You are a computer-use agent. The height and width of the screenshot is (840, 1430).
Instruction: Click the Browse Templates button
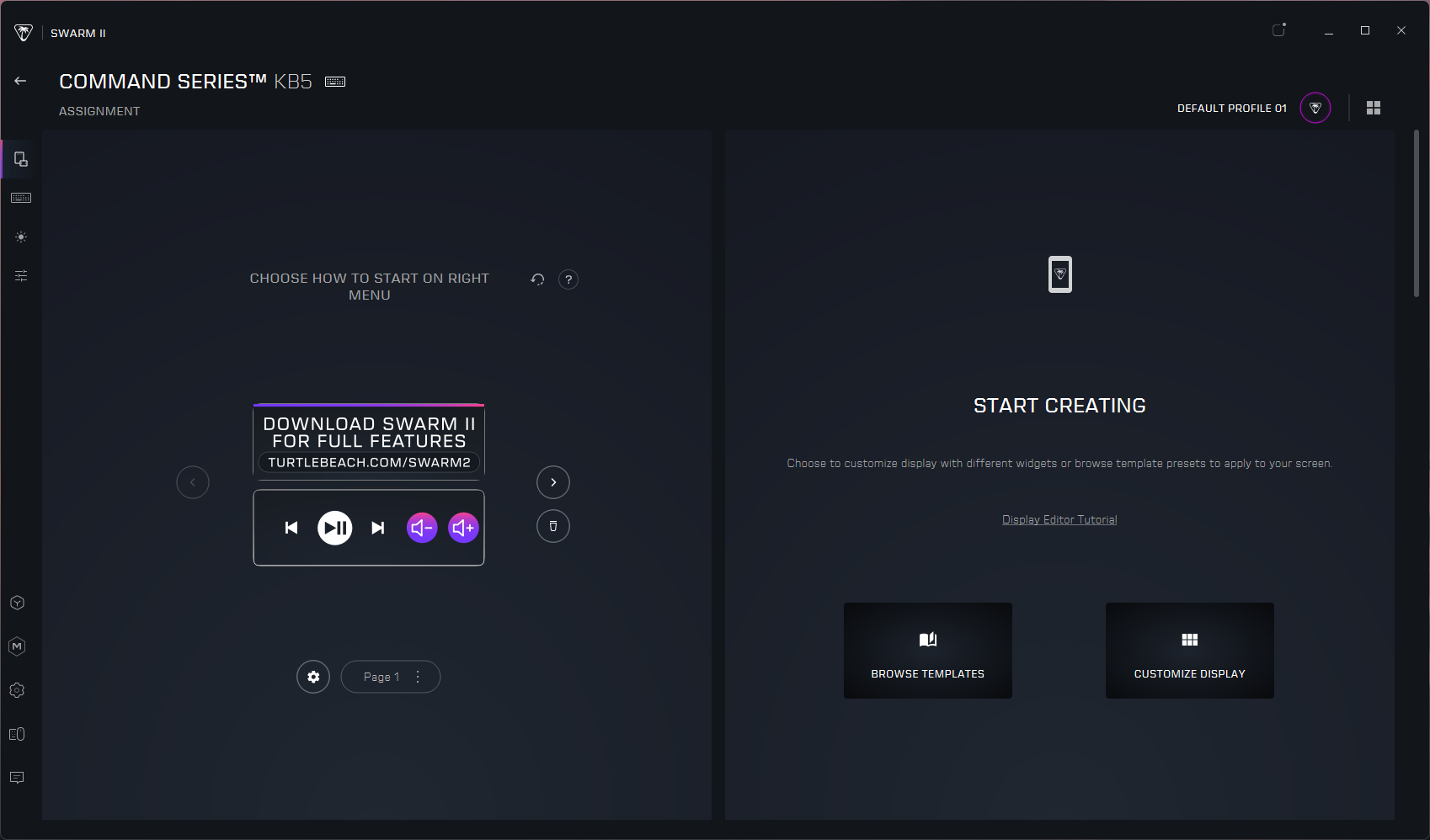coord(928,651)
